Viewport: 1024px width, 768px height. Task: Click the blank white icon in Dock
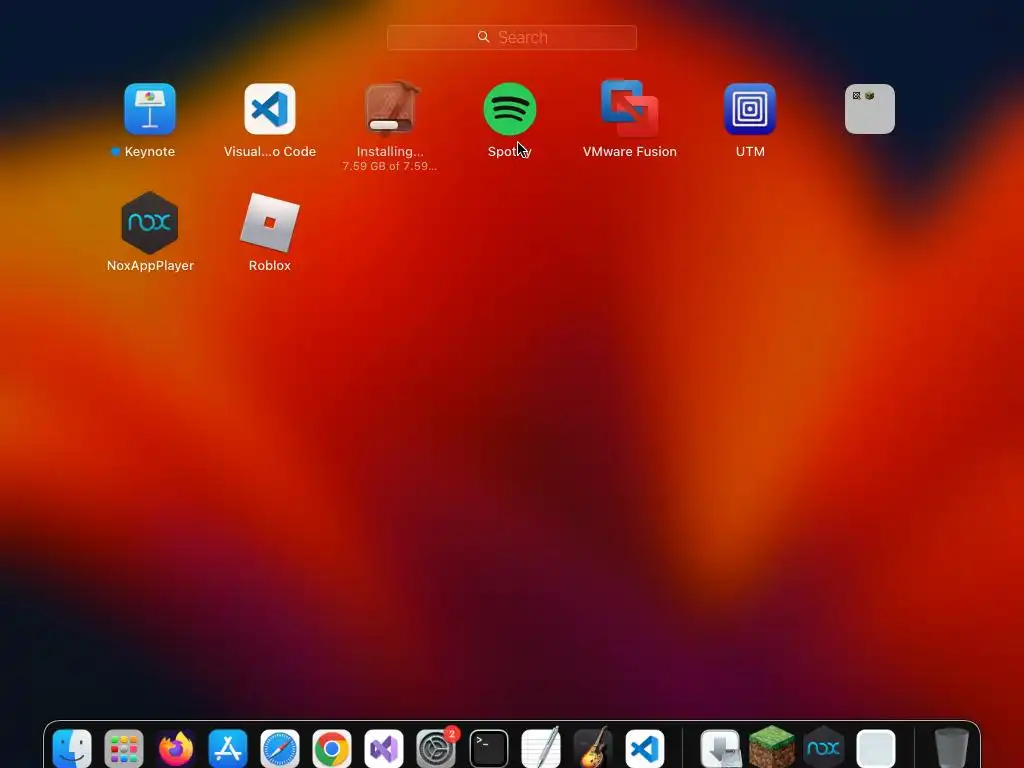pyautogui.click(x=876, y=748)
